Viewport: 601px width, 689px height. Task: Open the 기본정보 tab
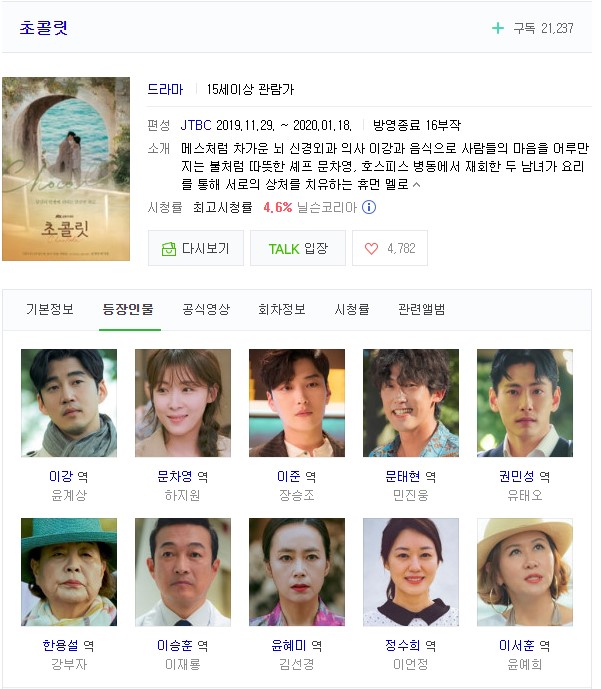tap(50, 309)
